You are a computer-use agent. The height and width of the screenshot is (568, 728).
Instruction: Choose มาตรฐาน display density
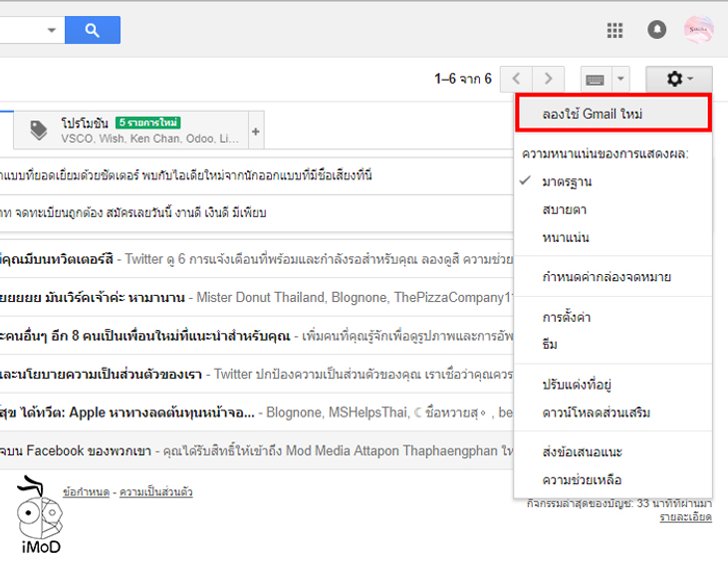pyautogui.click(x=613, y=182)
